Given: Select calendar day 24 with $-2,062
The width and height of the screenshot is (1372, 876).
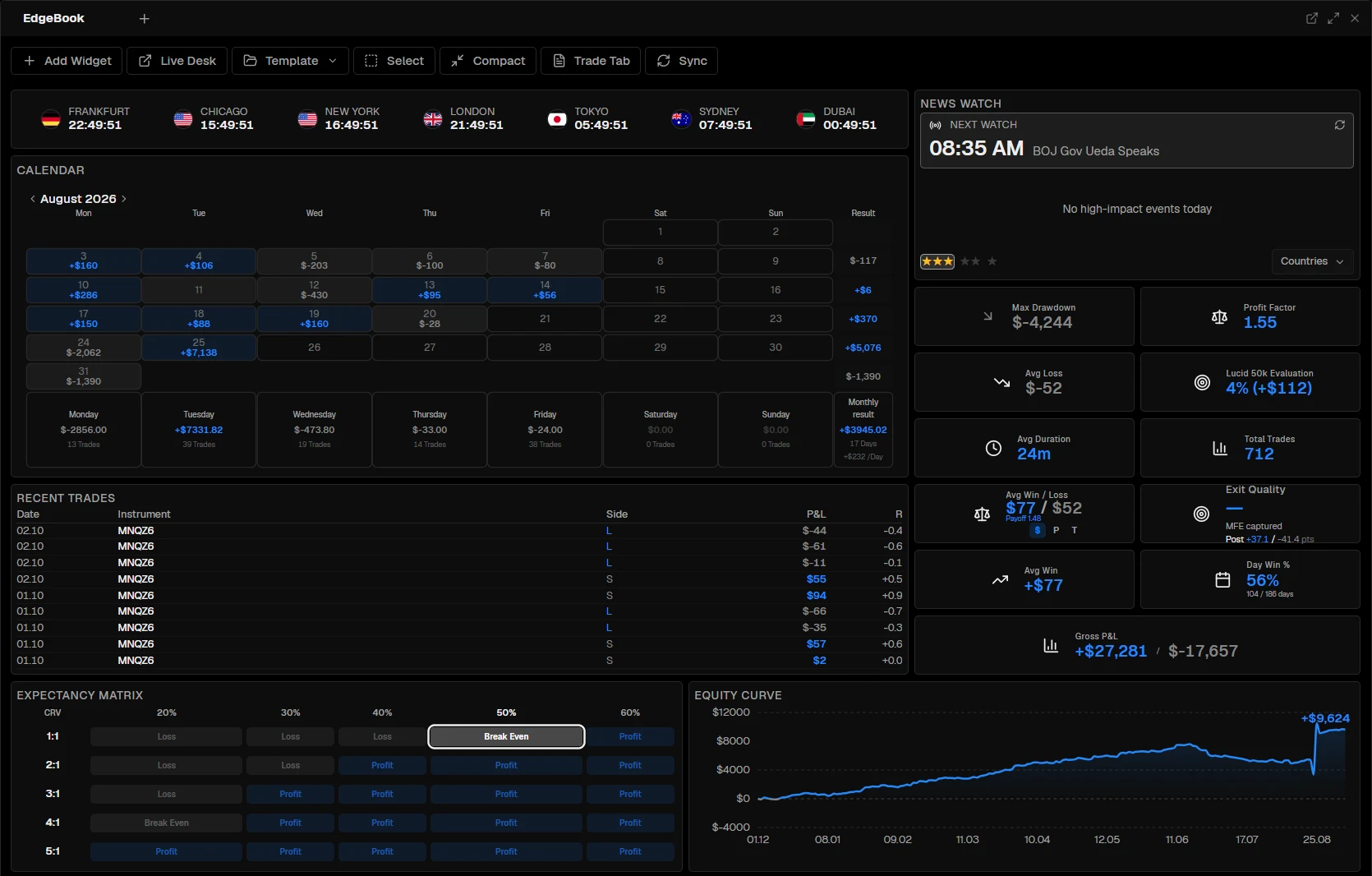Looking at the screenshot, I should click(84, 348).
